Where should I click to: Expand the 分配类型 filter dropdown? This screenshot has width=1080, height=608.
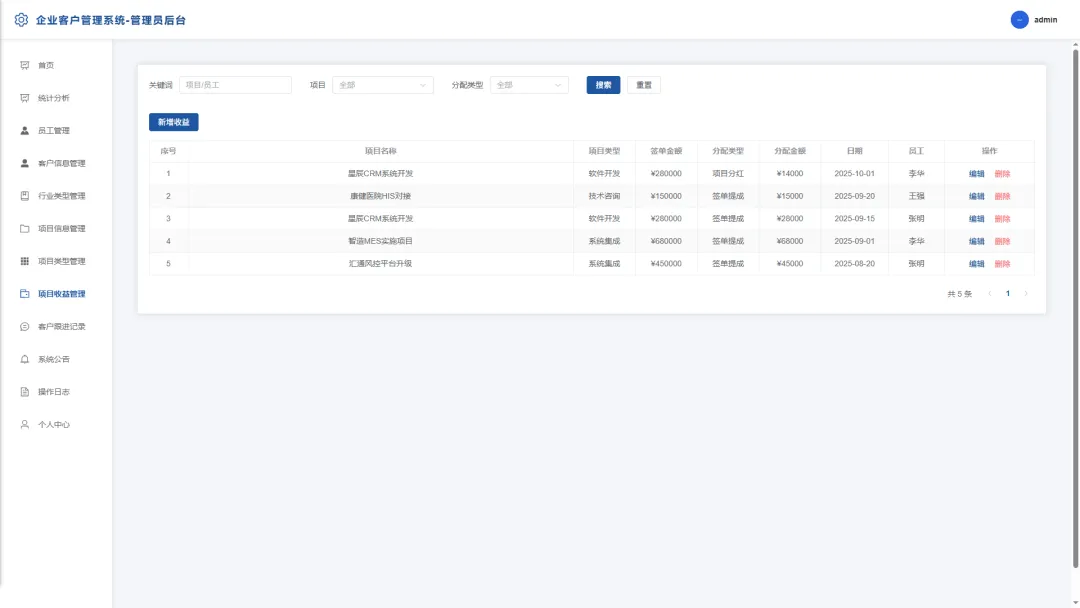[x=529, y=85]
